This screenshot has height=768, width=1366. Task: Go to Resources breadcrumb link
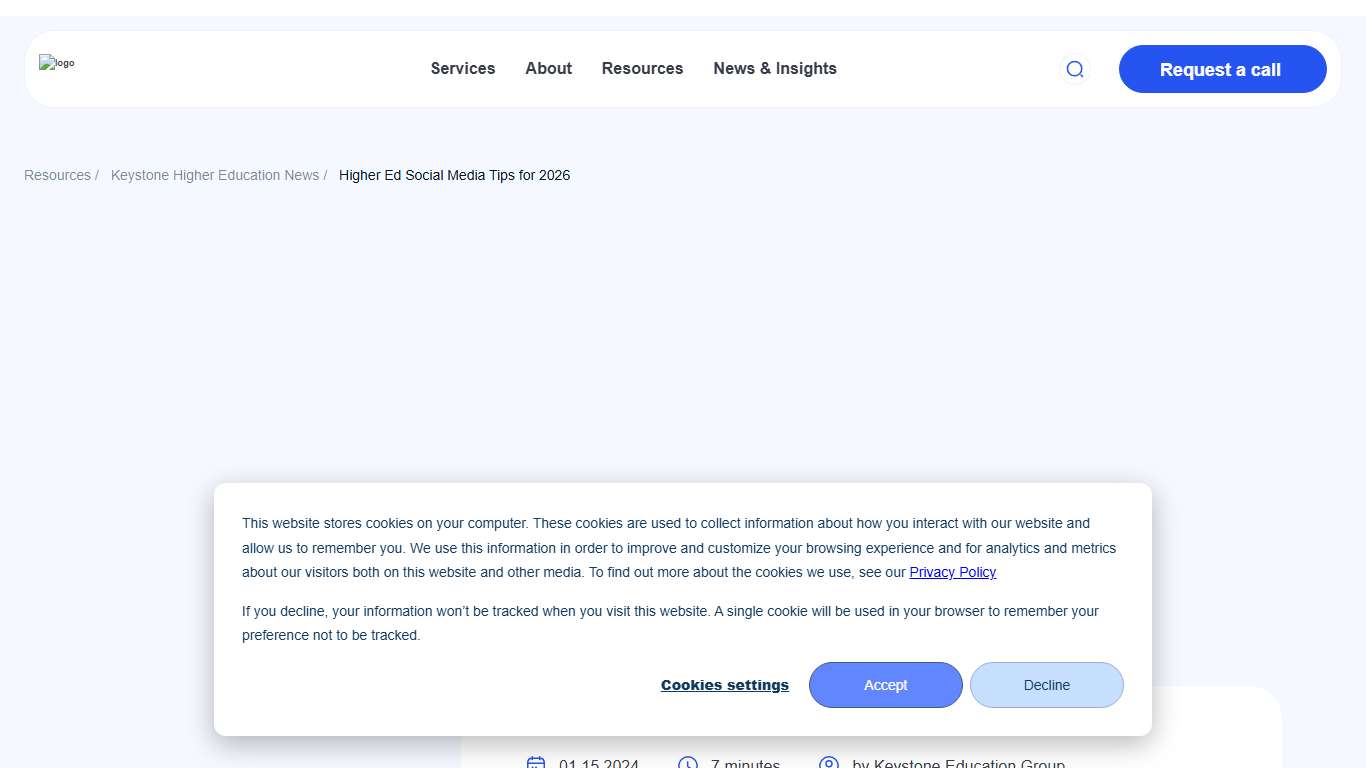tap(57, 175)
